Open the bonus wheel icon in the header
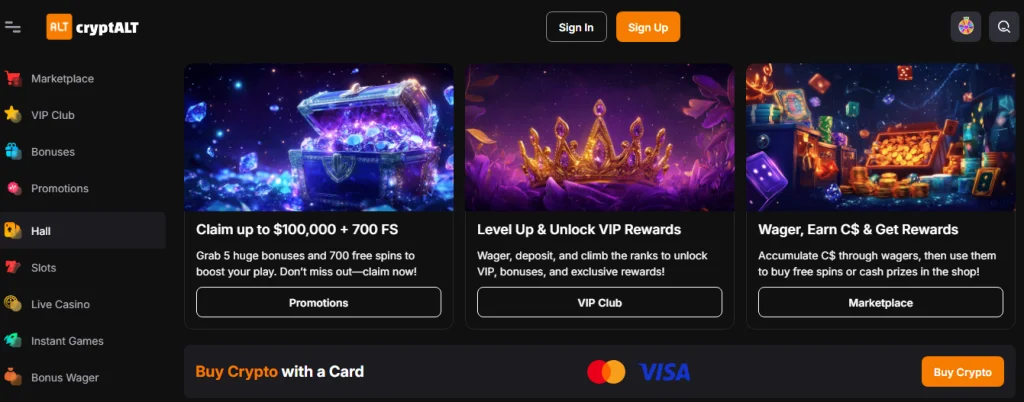Screen dimensions: 1024x402 pos(966,27)
